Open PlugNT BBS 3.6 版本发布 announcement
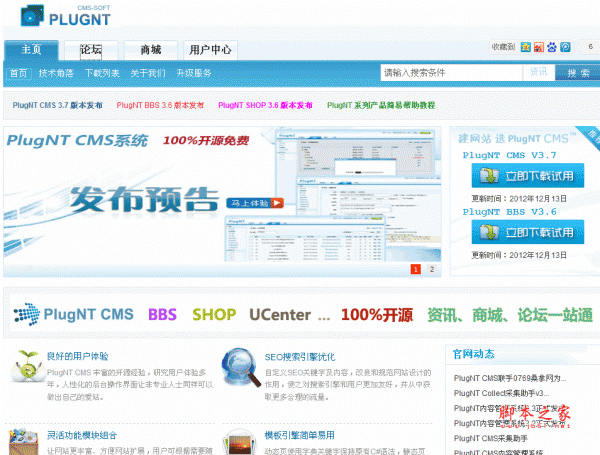This screenshot has height=455, width=600. pos(160,105)
